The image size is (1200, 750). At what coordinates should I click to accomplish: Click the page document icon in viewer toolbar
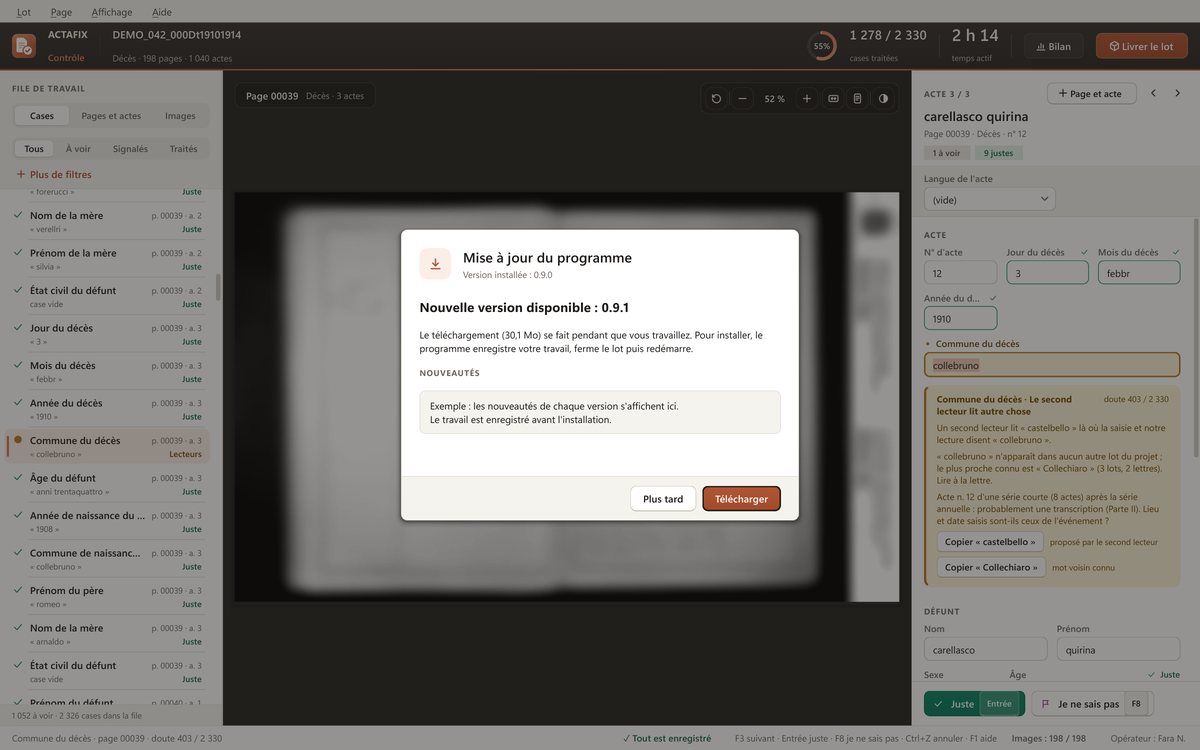click(x=857, y=99)
